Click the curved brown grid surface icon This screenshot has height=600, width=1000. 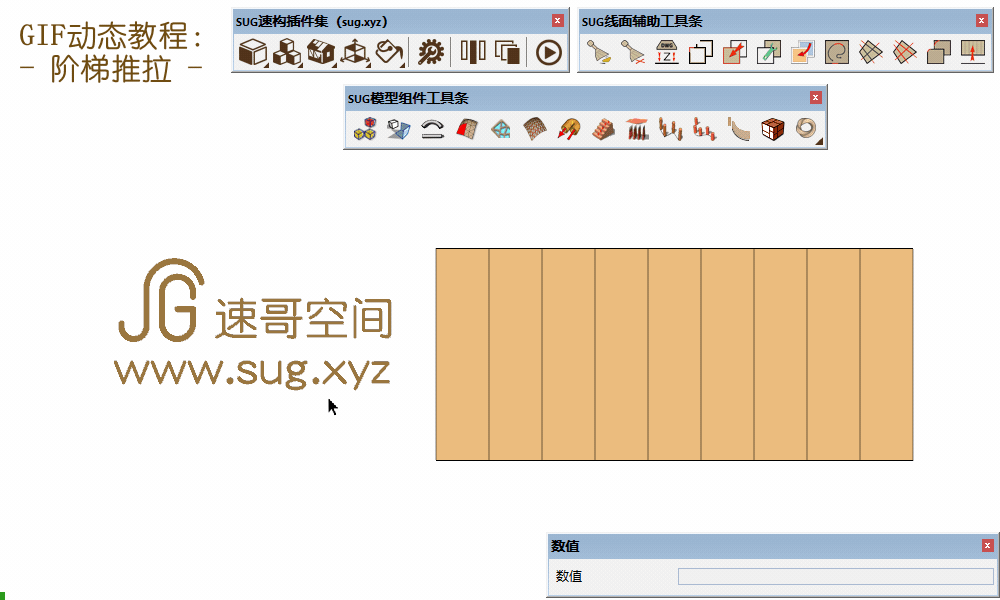[534, 129]
